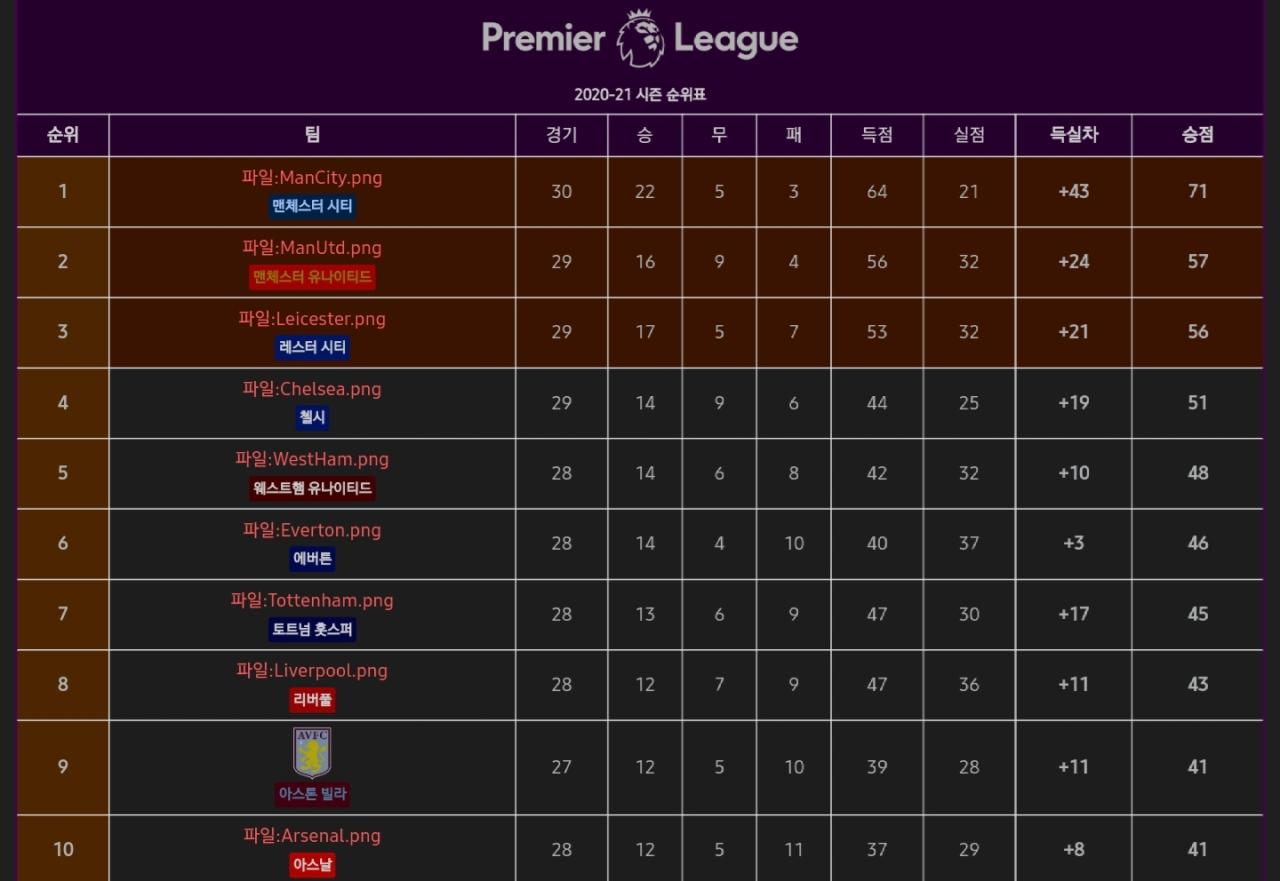Open the 파일:WestHam.png file link
The height and width of the screenshot is (881, 1280).
point(312,460)
